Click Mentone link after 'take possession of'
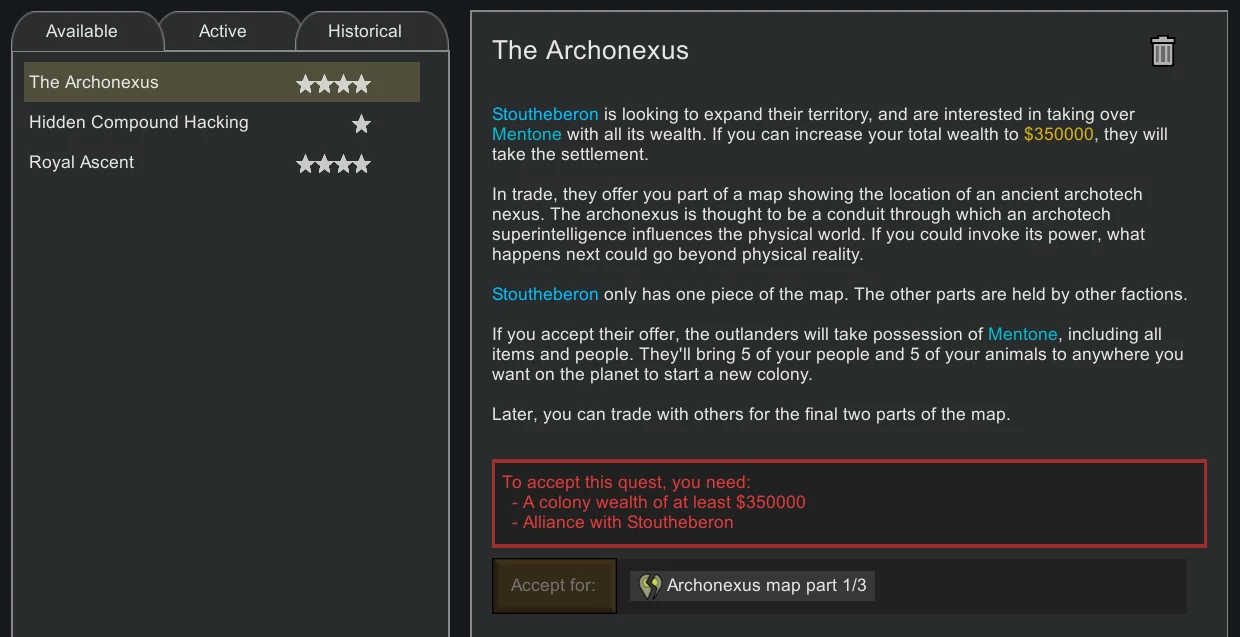This screenshot has height=637, width=1240. [1022, 334]
